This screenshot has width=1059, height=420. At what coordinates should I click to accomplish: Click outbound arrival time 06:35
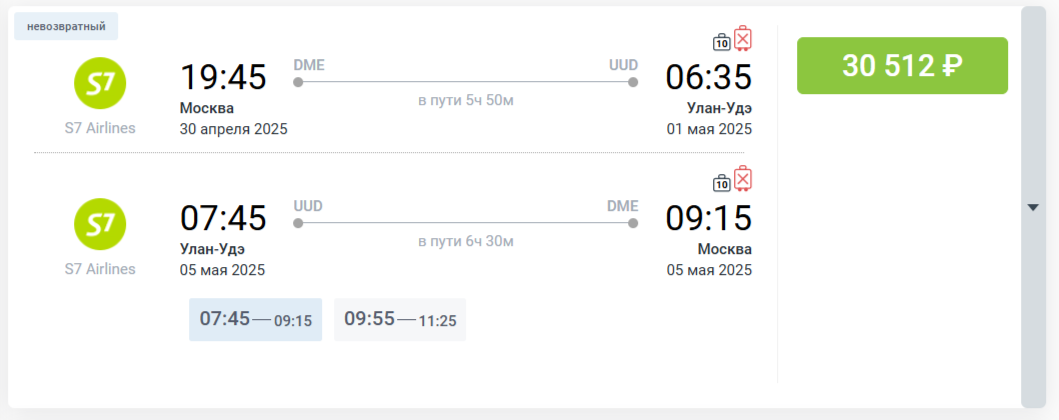click(x=708, y=77)
